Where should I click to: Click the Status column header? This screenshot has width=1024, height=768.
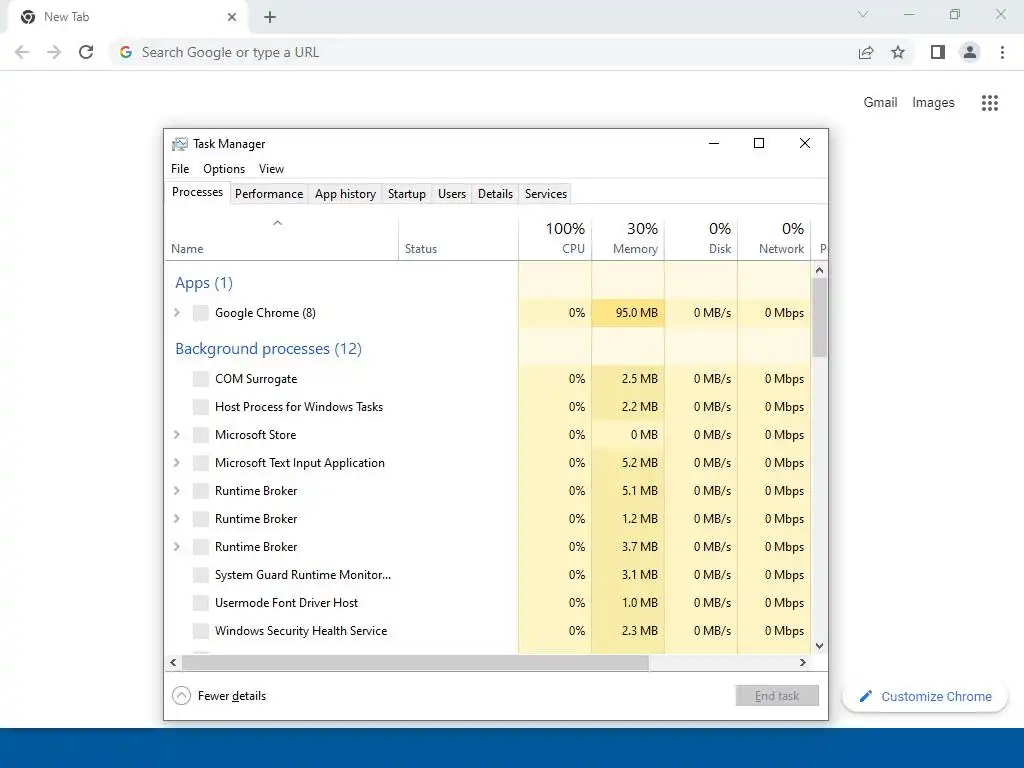click(458, 240)
